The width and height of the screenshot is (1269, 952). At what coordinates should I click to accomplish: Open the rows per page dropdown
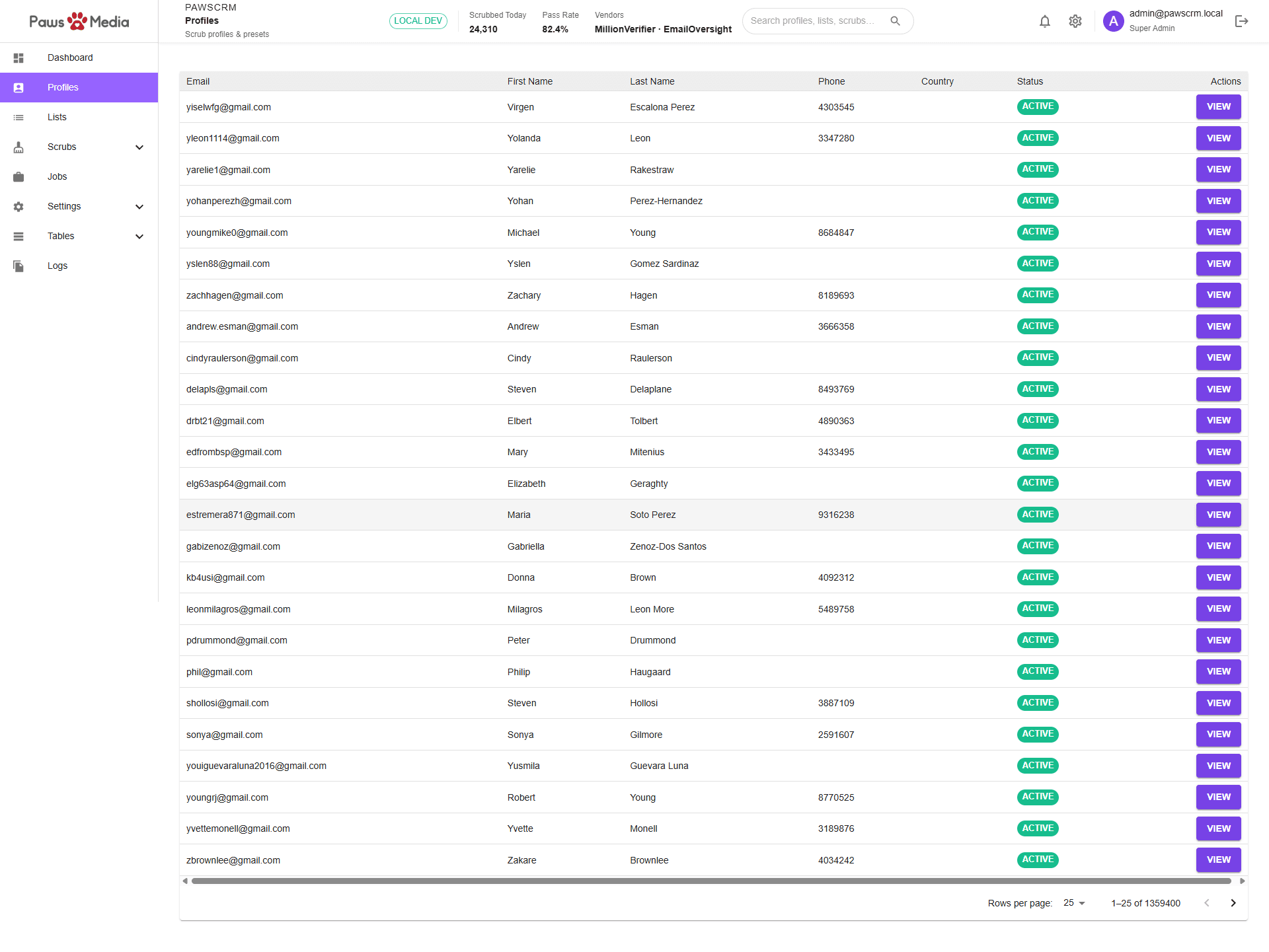point(1073,903)
